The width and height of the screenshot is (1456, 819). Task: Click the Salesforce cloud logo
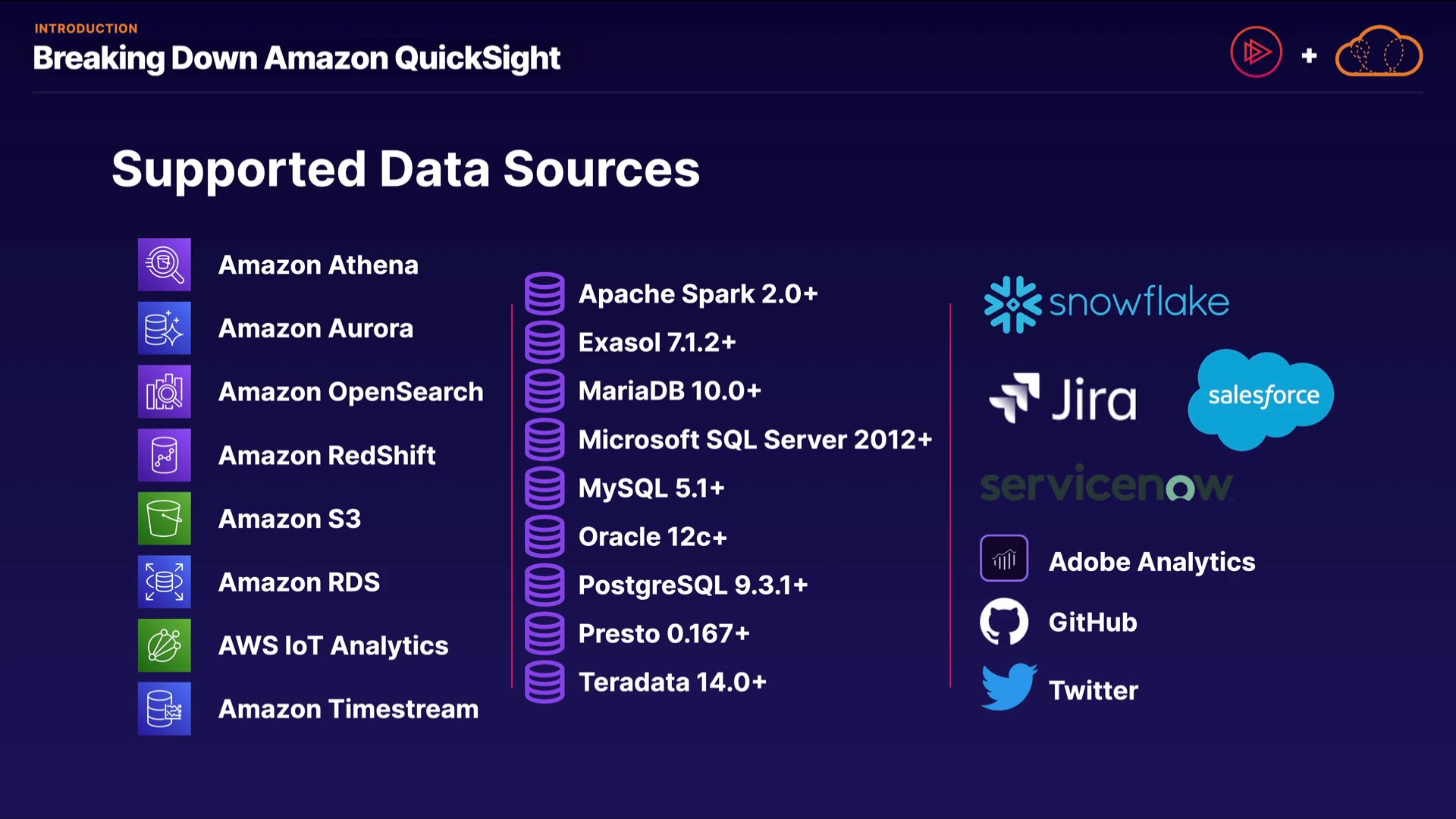click(1261, 397)
